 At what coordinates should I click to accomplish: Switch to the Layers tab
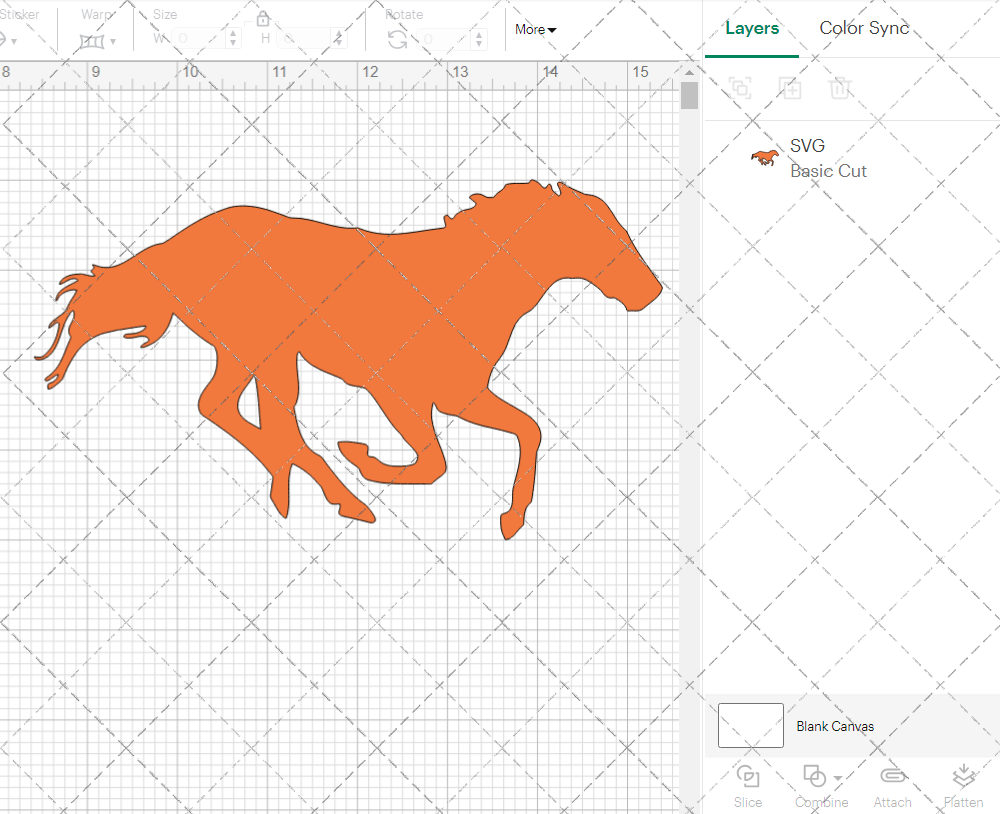[752, 28]
